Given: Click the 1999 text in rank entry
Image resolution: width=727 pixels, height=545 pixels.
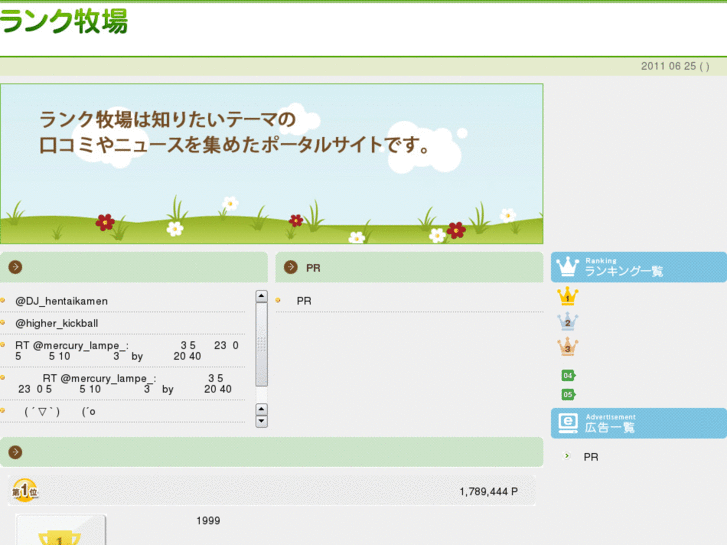Looking at the screenshot, I should pos(208,521).
